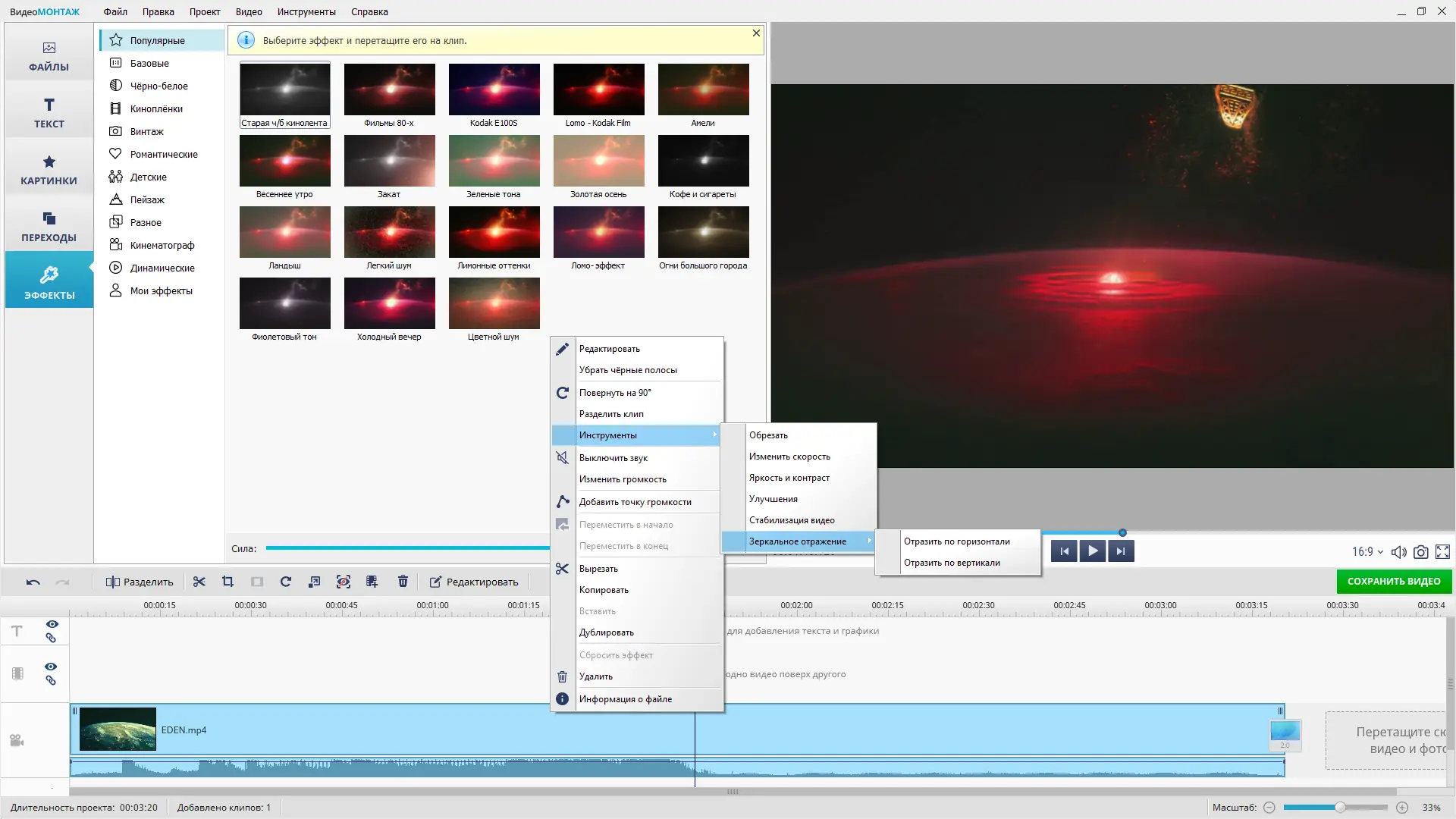Click the rotate clip toolbar icon
This screenshot has height=819, width=1456.
(286, 582)
